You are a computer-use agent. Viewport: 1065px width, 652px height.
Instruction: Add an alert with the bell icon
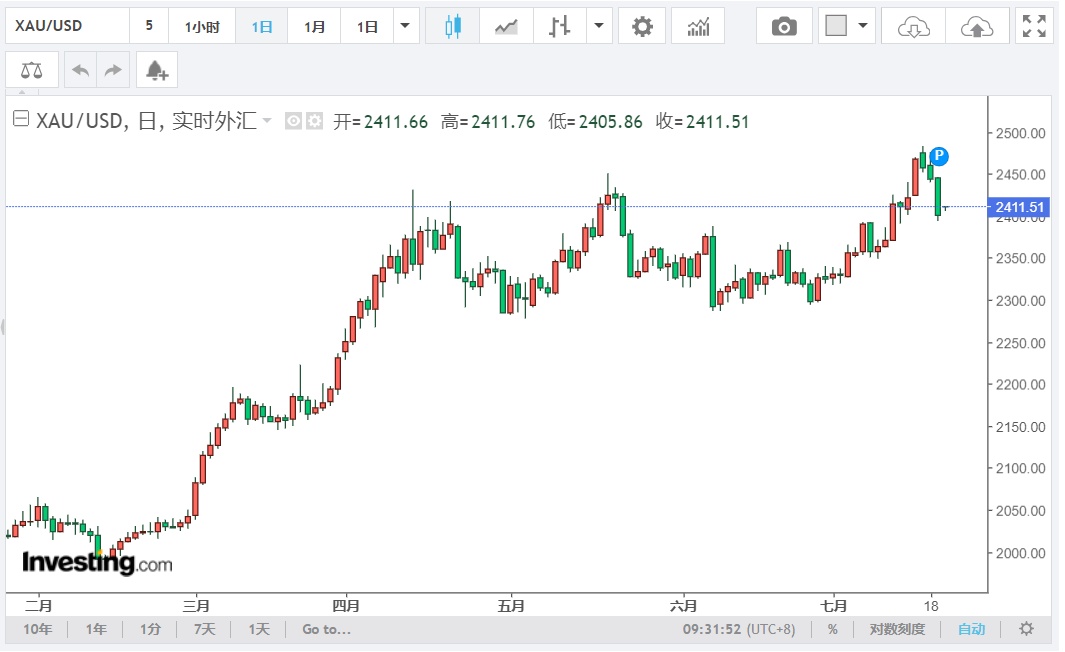point(157,70)
